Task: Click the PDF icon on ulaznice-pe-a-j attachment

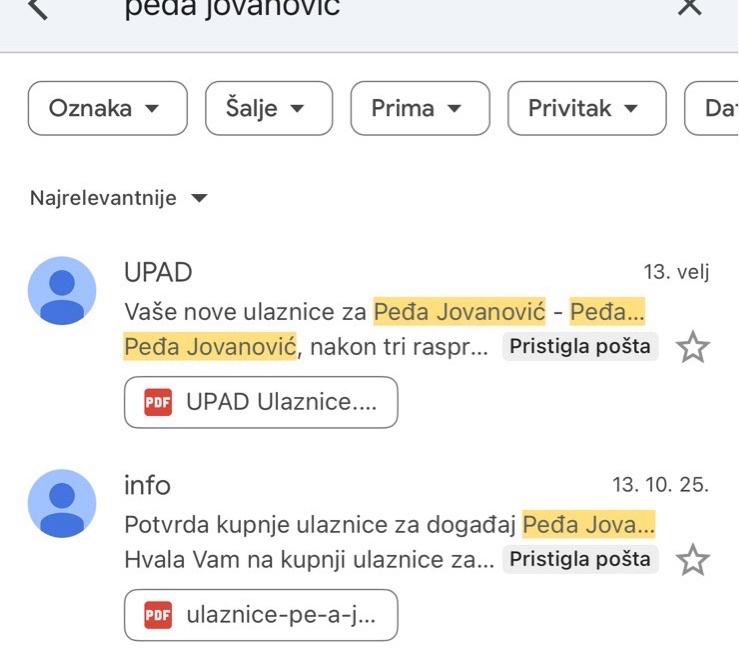Action: [x=158, y=615]
